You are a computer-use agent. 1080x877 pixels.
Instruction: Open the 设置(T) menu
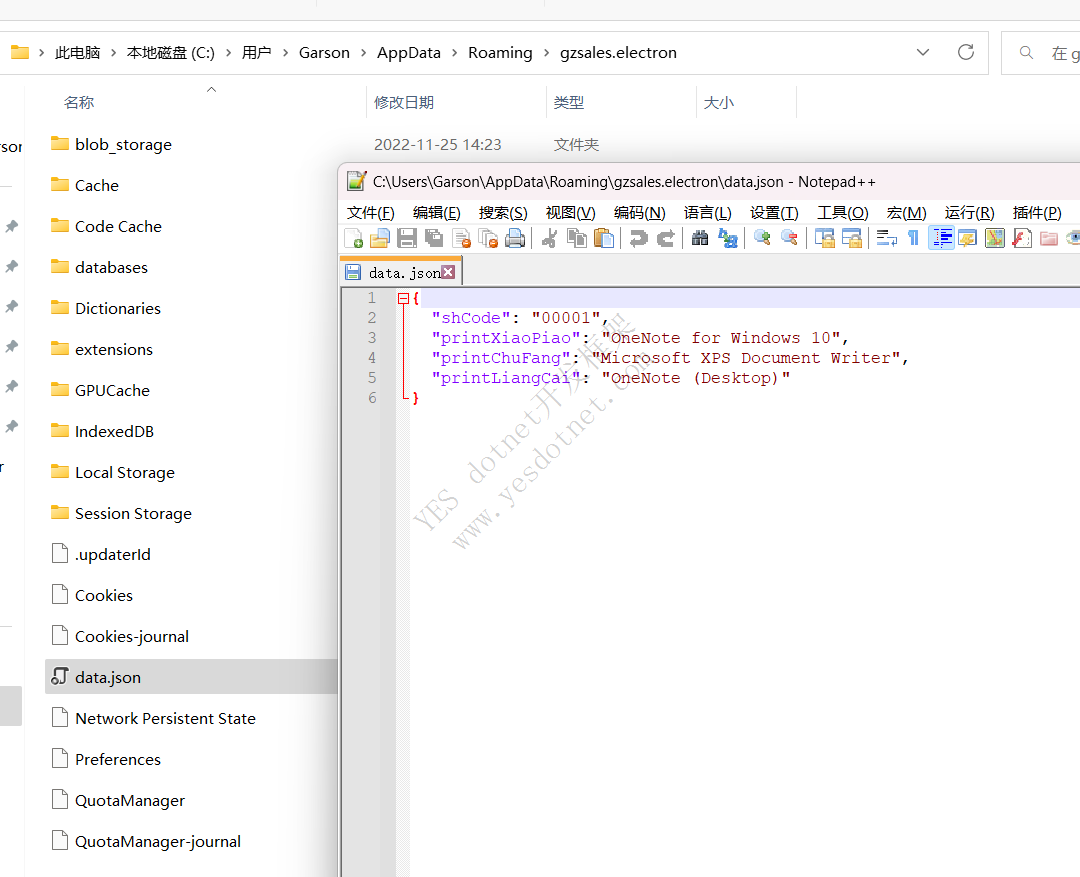tap(774, 213)
